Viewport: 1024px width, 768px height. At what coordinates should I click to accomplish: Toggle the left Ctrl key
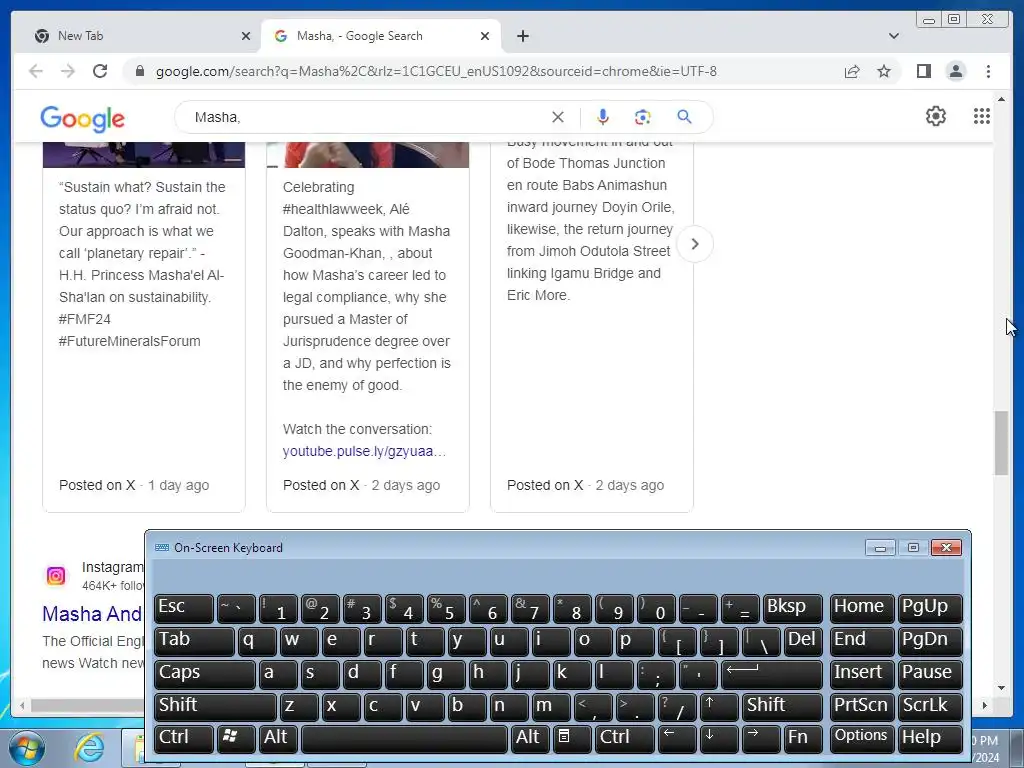(x=184, y=738)
